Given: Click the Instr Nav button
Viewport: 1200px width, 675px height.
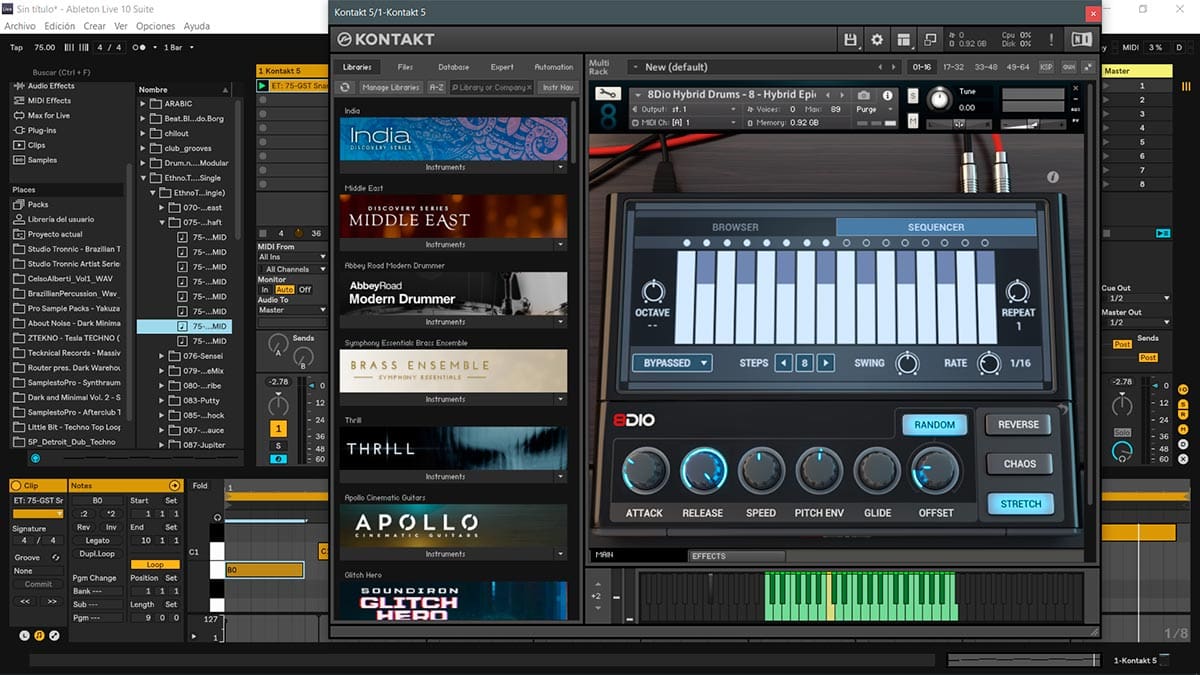Looking at the screenshot, I should tap(558, 87).
